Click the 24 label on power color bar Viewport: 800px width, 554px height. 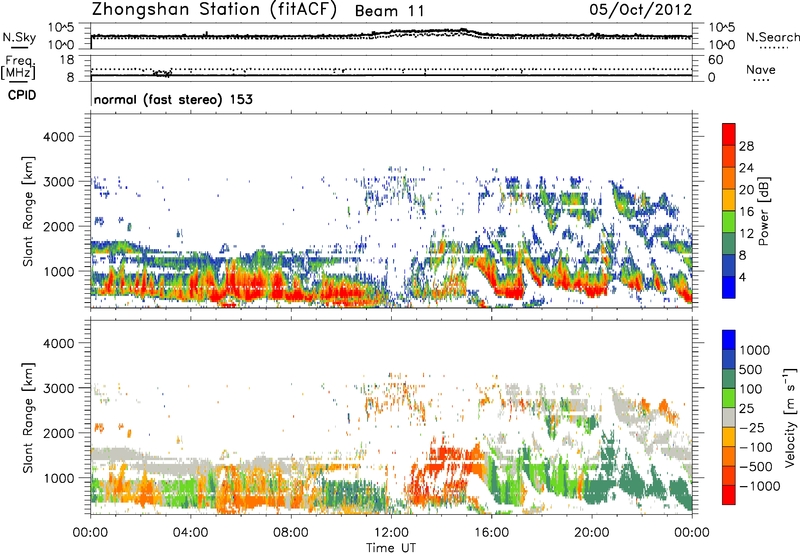[x=746, y=168]
